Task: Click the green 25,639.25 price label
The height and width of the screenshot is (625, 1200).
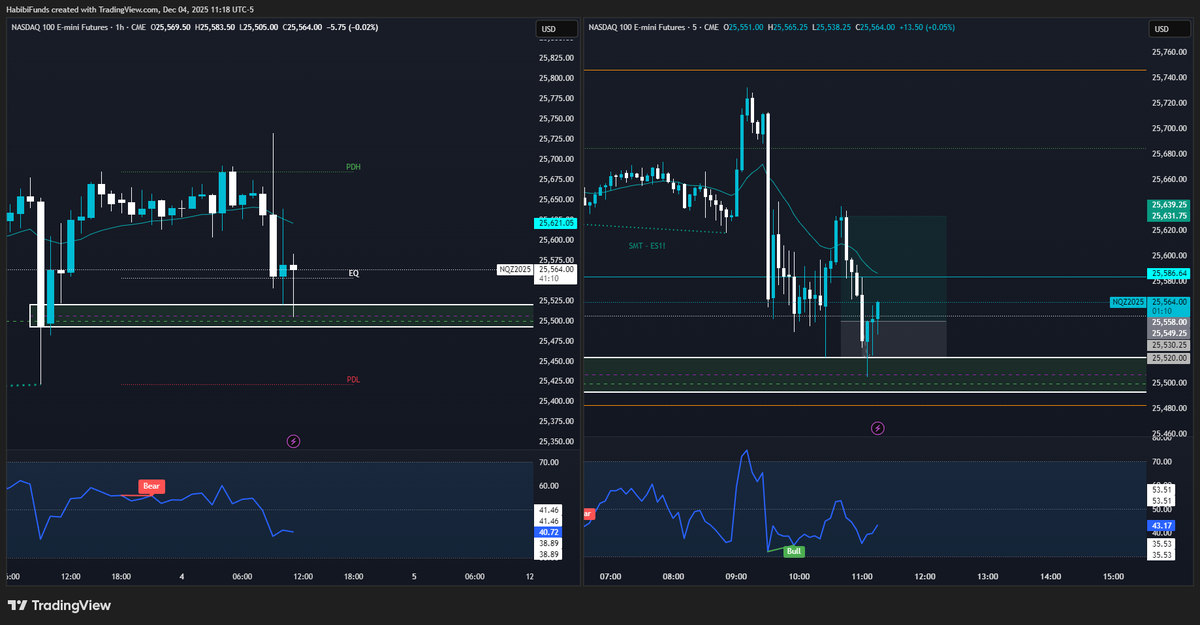Action: 1169,205
